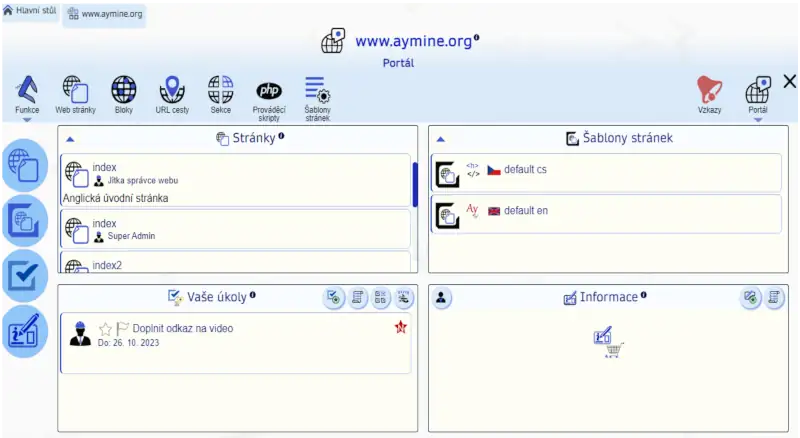
Task: Click the checkbox tasks icon in left sidebar
Action: (23, 274)
